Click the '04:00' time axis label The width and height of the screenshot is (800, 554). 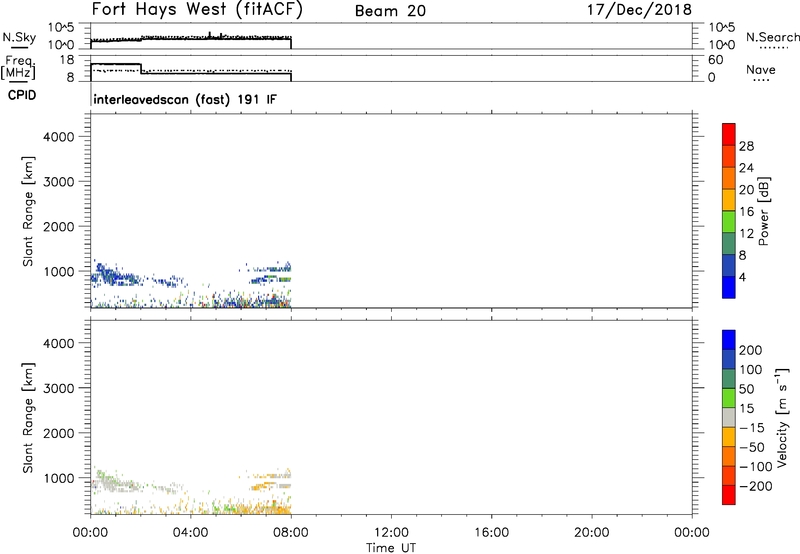191,533
